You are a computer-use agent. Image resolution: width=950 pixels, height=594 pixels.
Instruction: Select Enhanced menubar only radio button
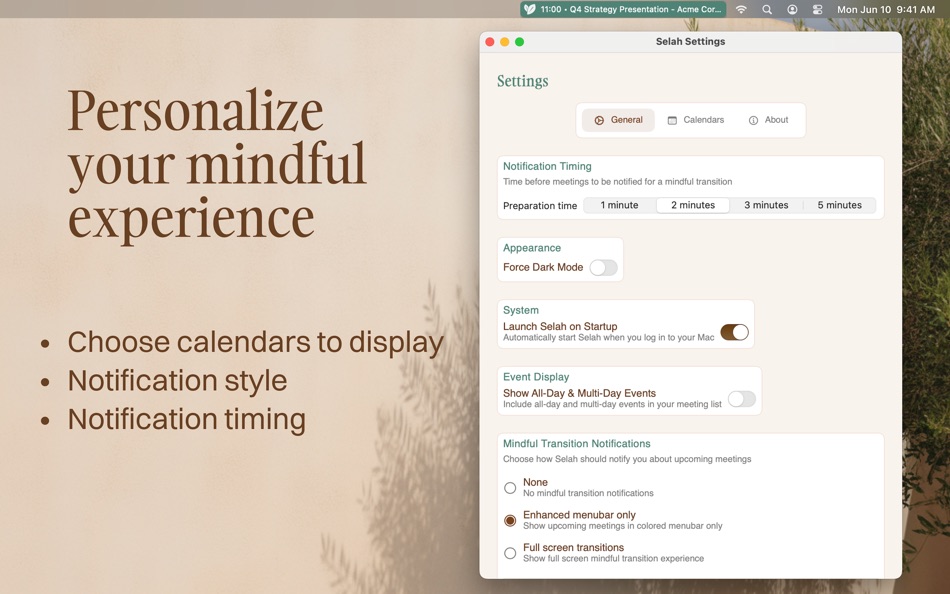[x=510, y=520]
